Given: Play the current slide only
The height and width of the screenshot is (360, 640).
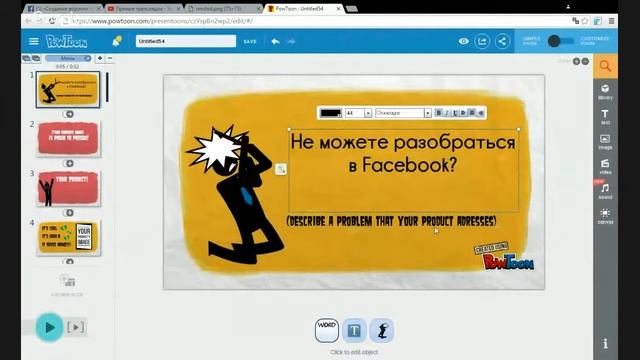Looking at the screenshot, I should click(x=76, y=327).
